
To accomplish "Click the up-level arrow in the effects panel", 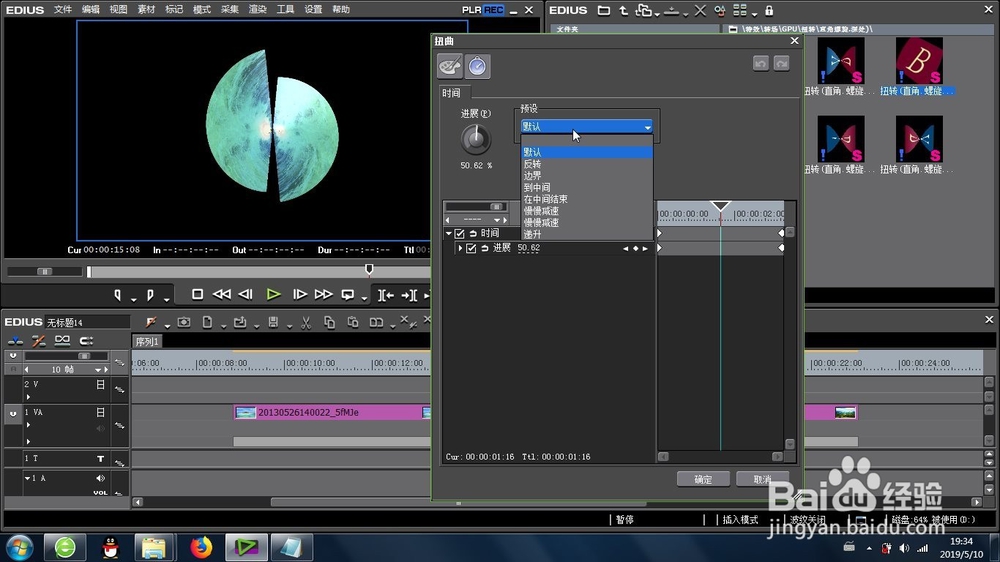I will pos(623,10).
